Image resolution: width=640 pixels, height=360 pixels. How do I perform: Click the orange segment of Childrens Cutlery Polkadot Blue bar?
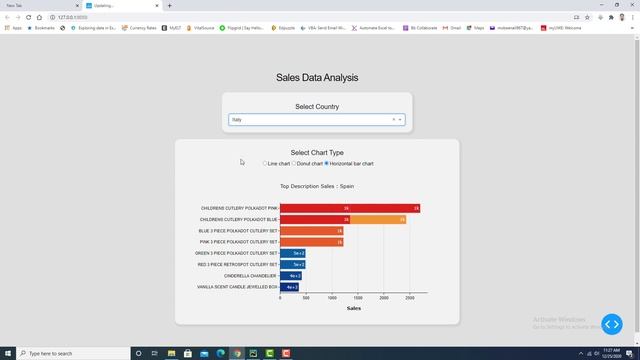click(378, 220)
